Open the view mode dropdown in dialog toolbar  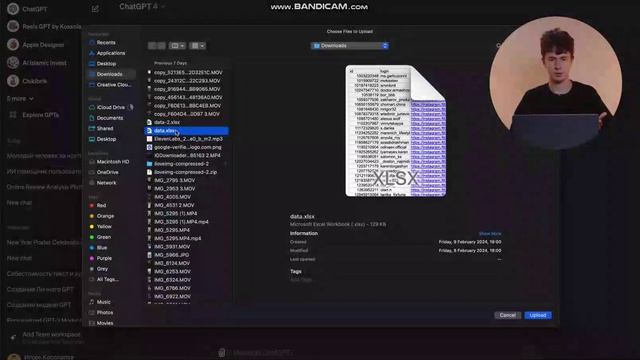click(x=178, y=46)
